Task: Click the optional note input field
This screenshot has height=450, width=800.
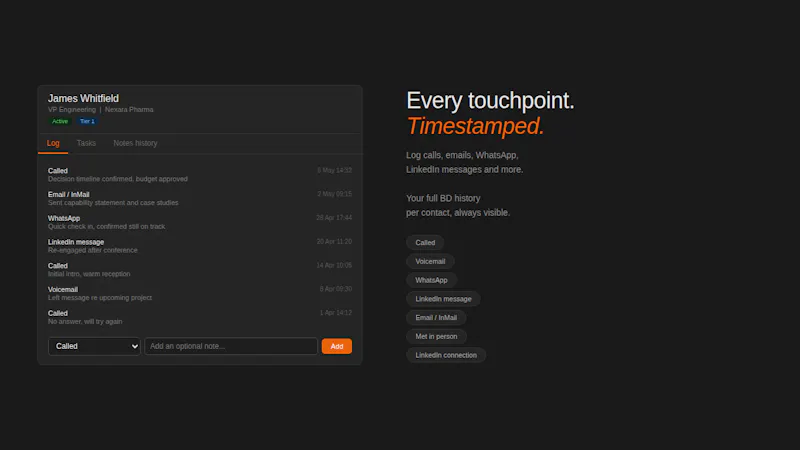Action: tap(231, 346)
